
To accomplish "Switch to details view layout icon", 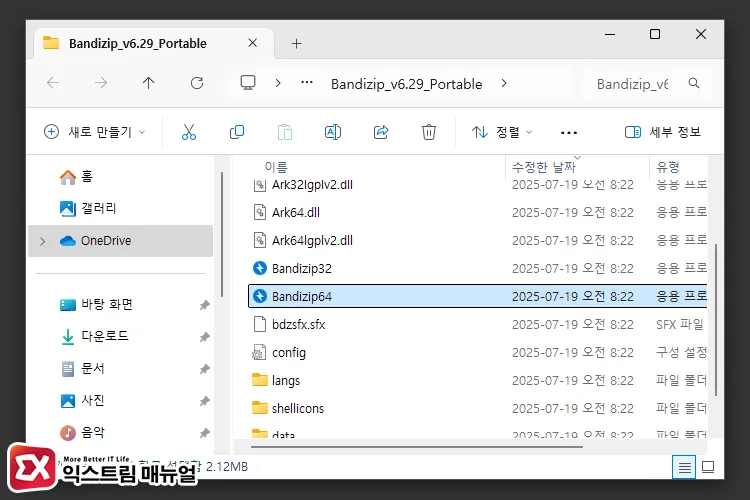I will coord(684,467).
